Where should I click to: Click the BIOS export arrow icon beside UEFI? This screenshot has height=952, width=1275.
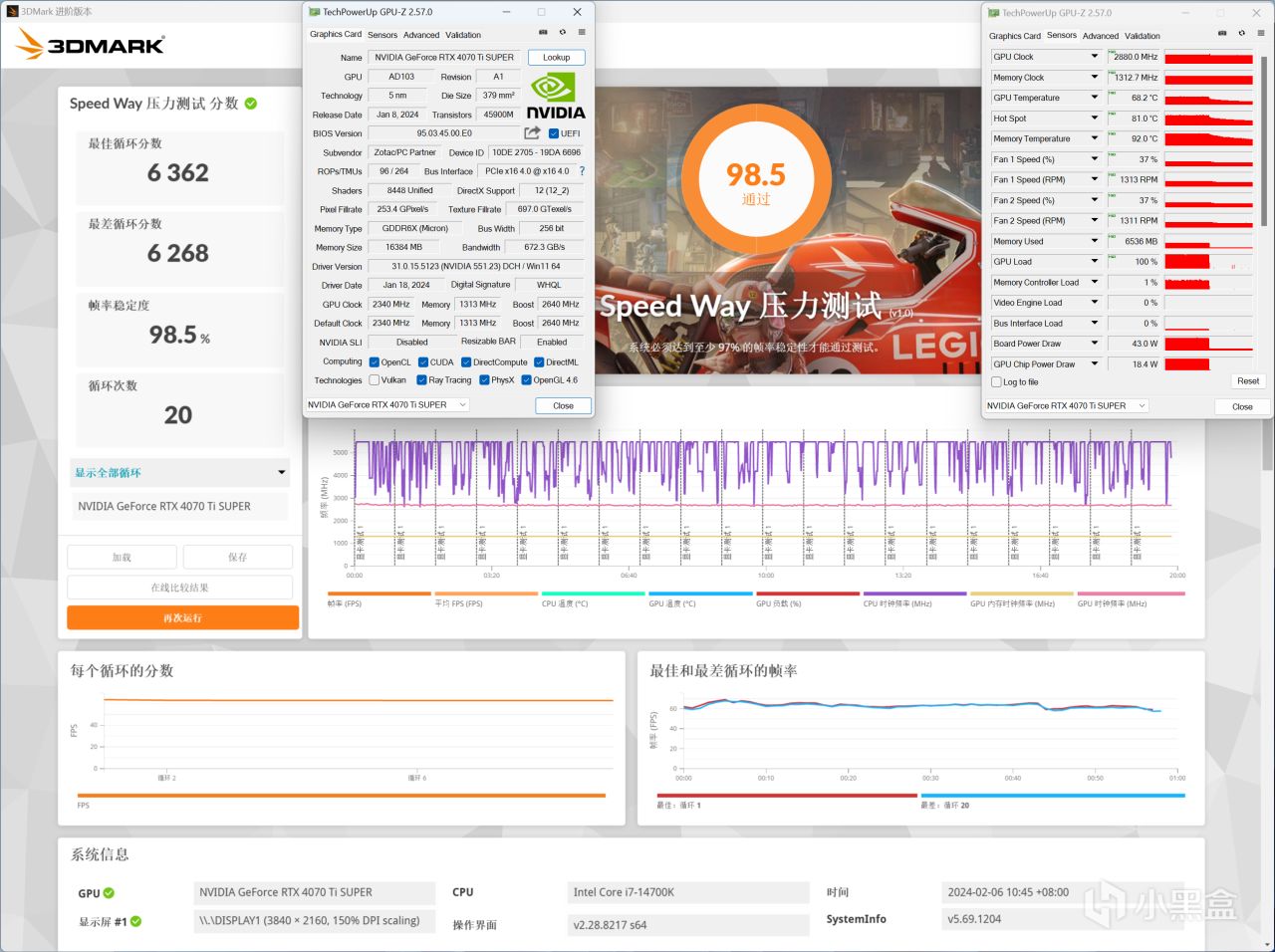533,132
